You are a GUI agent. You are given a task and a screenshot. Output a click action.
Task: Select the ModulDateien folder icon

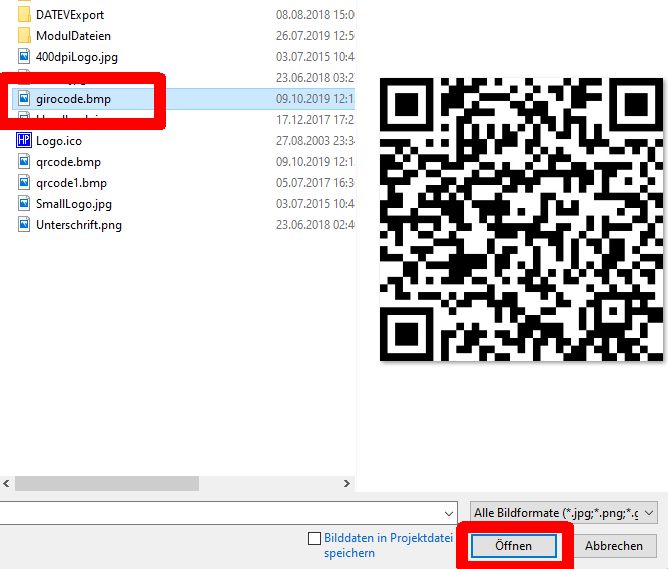click(x=24, y=36)
